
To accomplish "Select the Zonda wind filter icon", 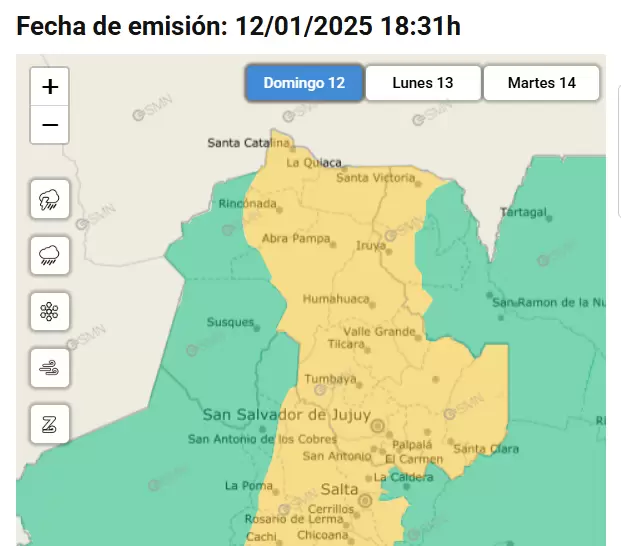I will tap(50, 424).
